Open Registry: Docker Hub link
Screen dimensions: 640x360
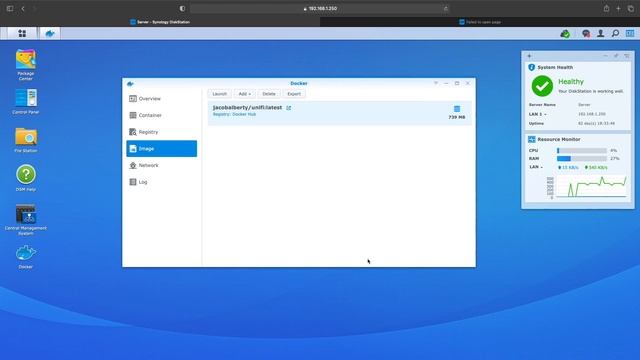pos(234,114)
